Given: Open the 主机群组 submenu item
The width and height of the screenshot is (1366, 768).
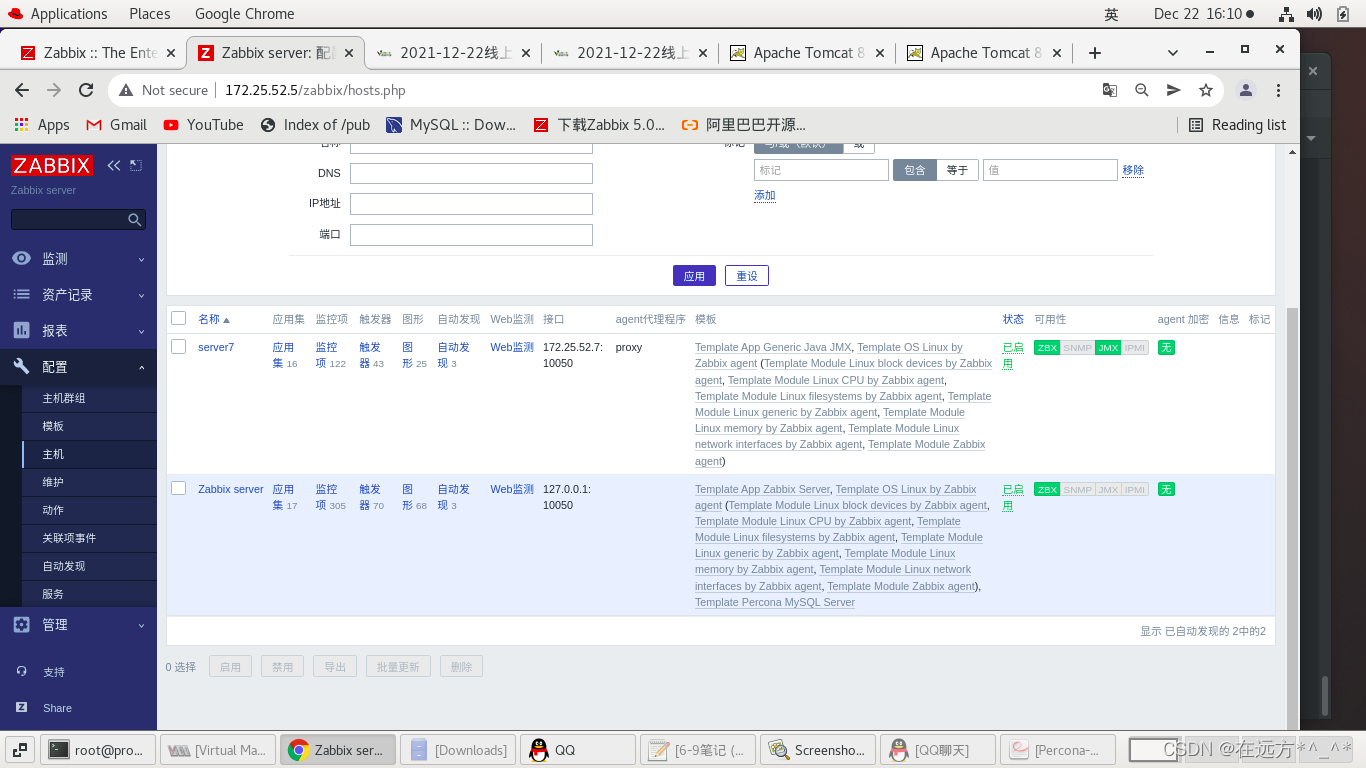Looking at the screenshot, I should (x=64, y=398).
